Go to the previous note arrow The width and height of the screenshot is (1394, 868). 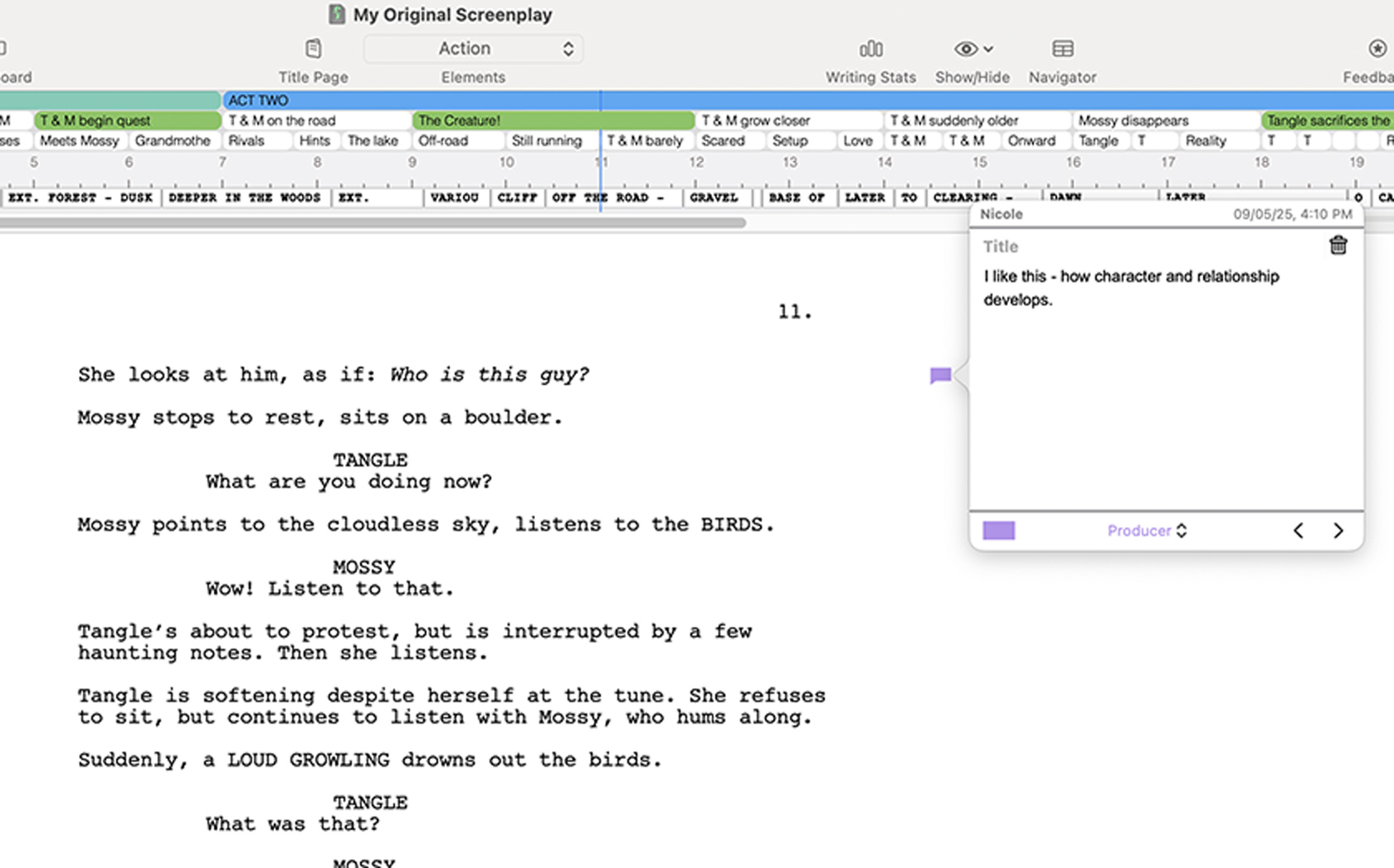[1299, 531]
